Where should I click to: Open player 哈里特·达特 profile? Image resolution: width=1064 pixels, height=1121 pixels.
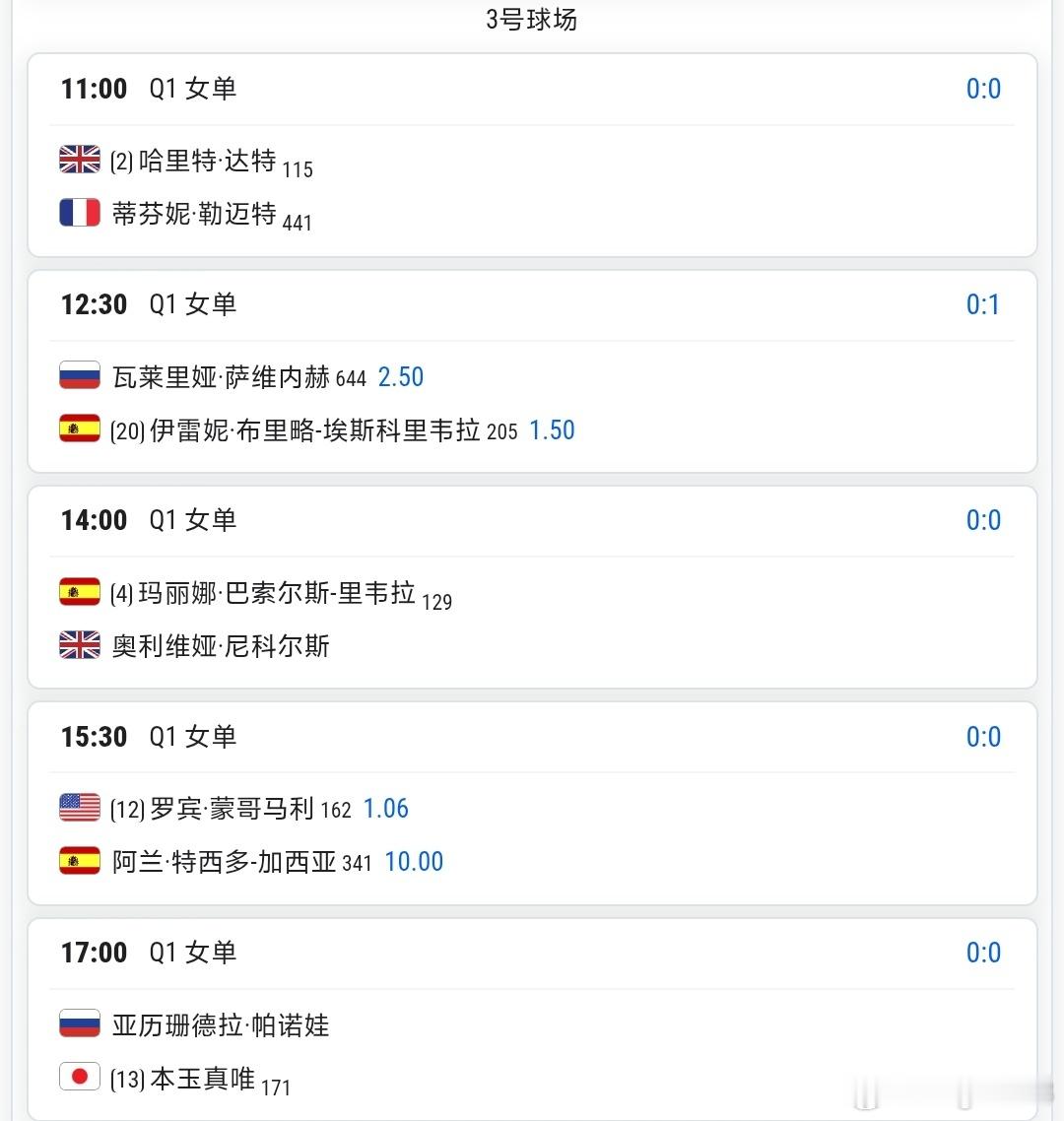(207, 161)
